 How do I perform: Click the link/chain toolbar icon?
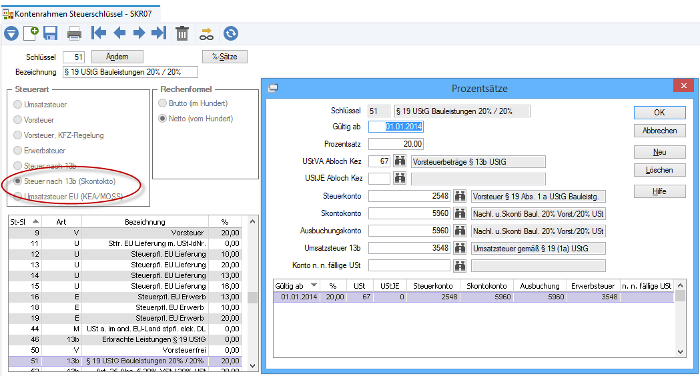206,34
